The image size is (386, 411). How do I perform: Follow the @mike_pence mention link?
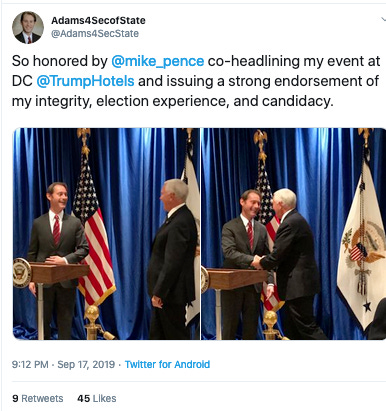tap(157, 61)
